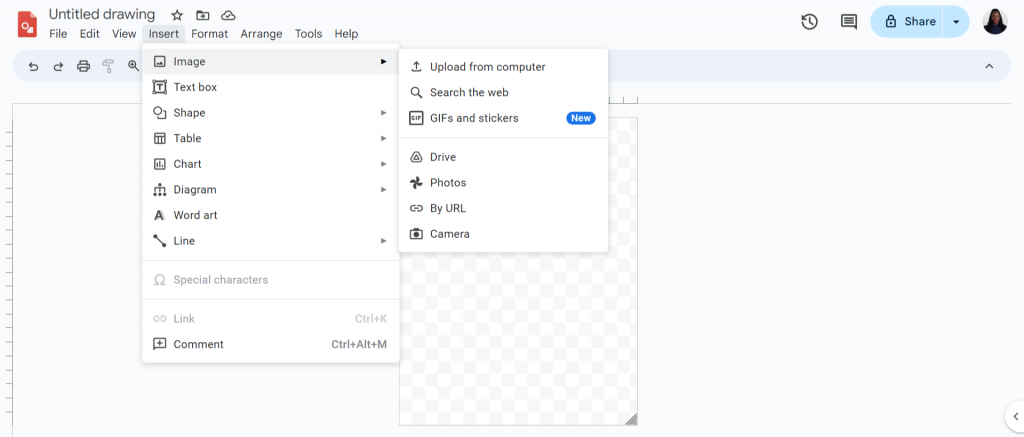Screen dimensions: 1024x437
Task: Click the New badge beside GIFs
Action: (581, 118)
